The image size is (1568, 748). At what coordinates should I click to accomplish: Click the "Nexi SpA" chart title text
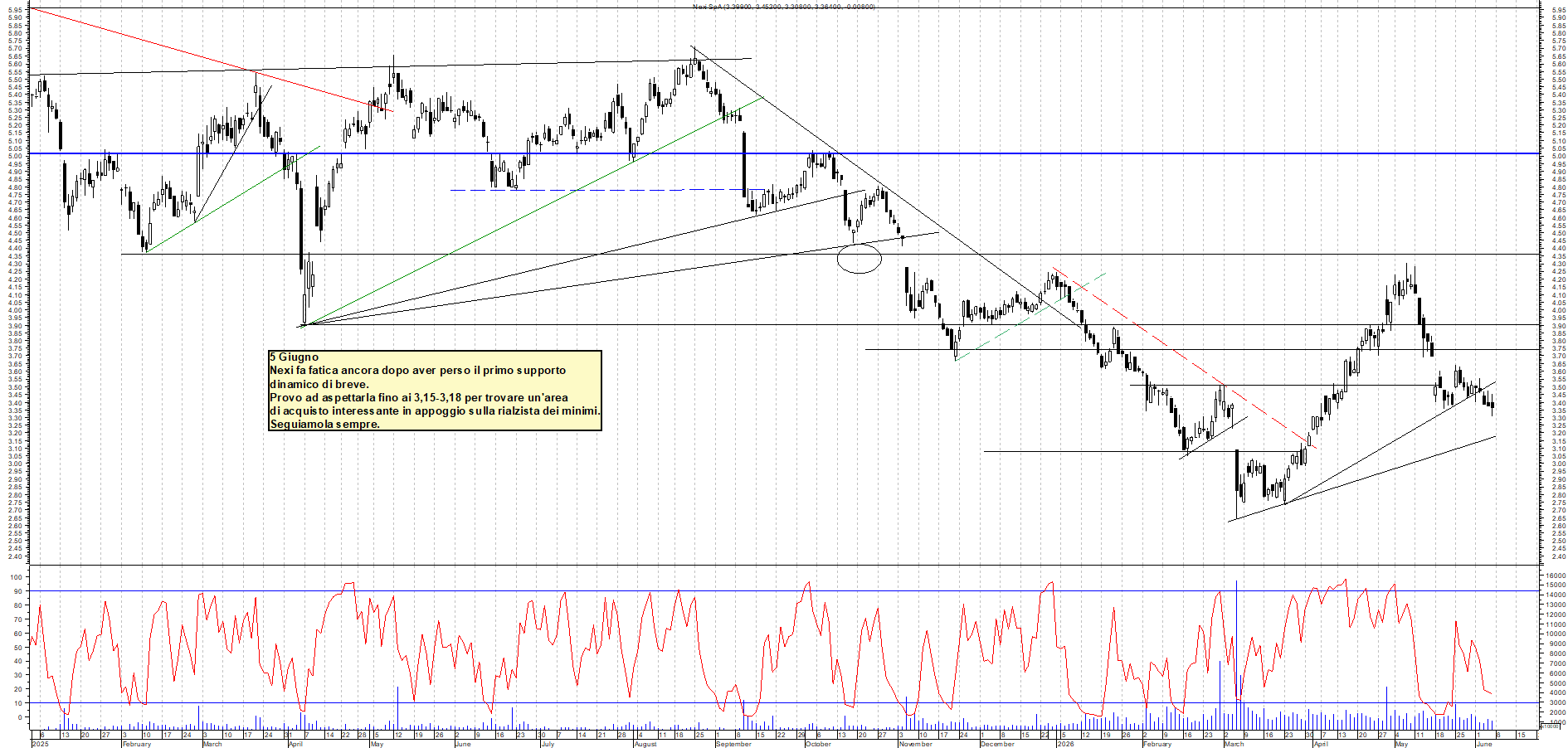(708, 7)
